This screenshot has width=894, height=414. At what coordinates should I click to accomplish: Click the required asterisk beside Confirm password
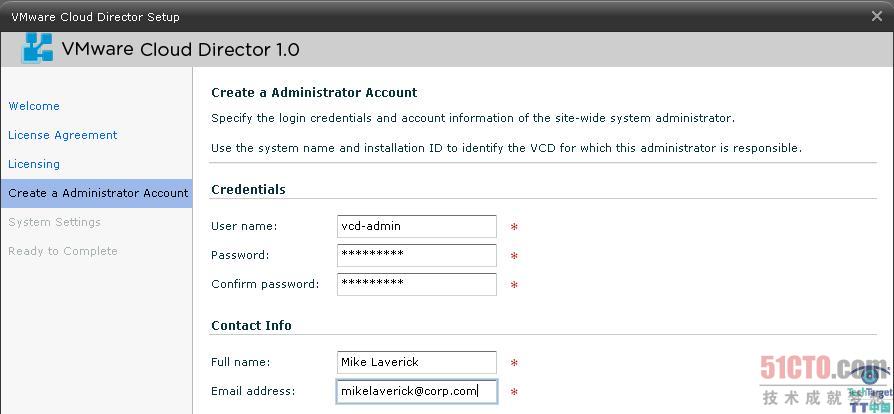coord(514,285)
